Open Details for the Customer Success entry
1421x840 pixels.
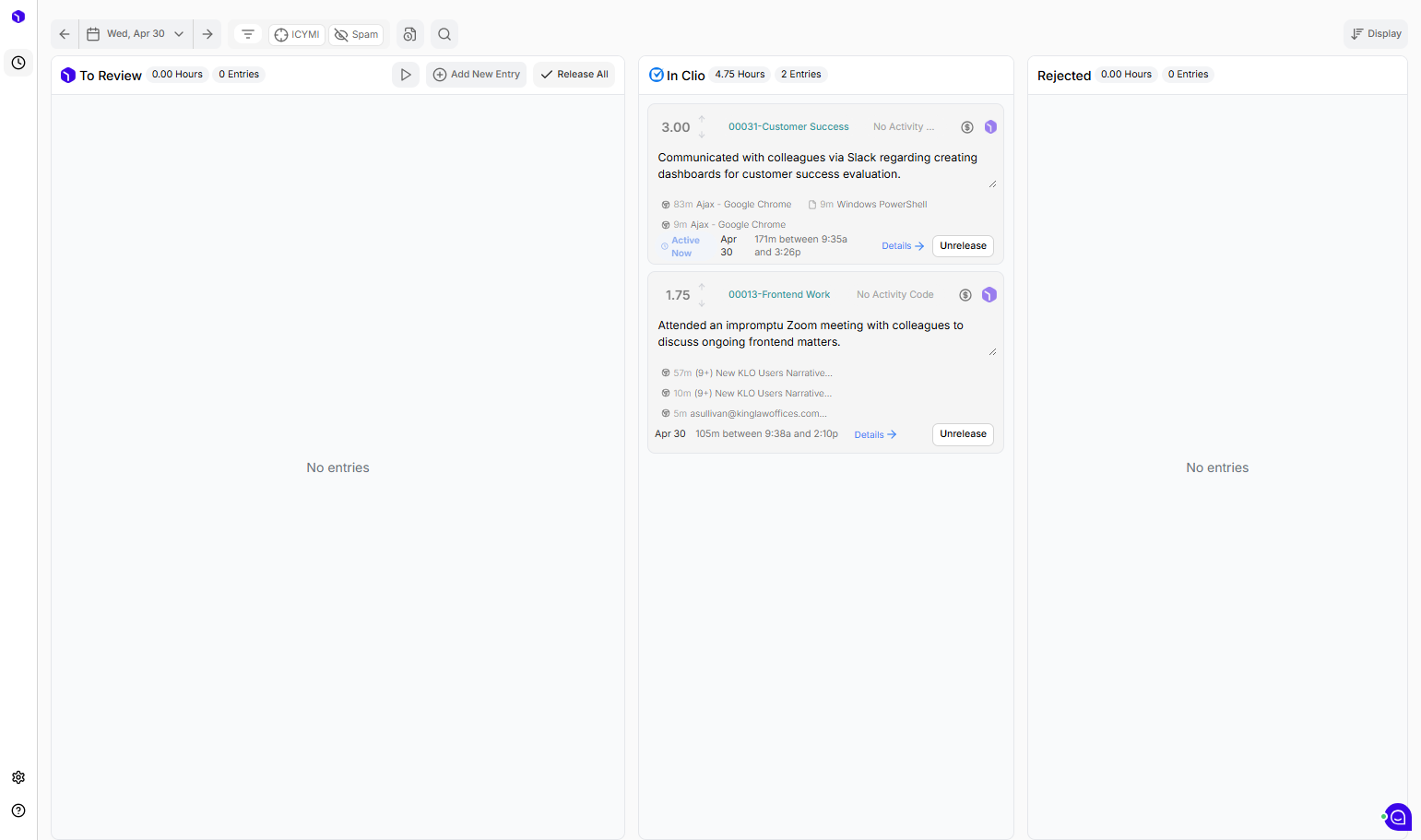[903, 246]
